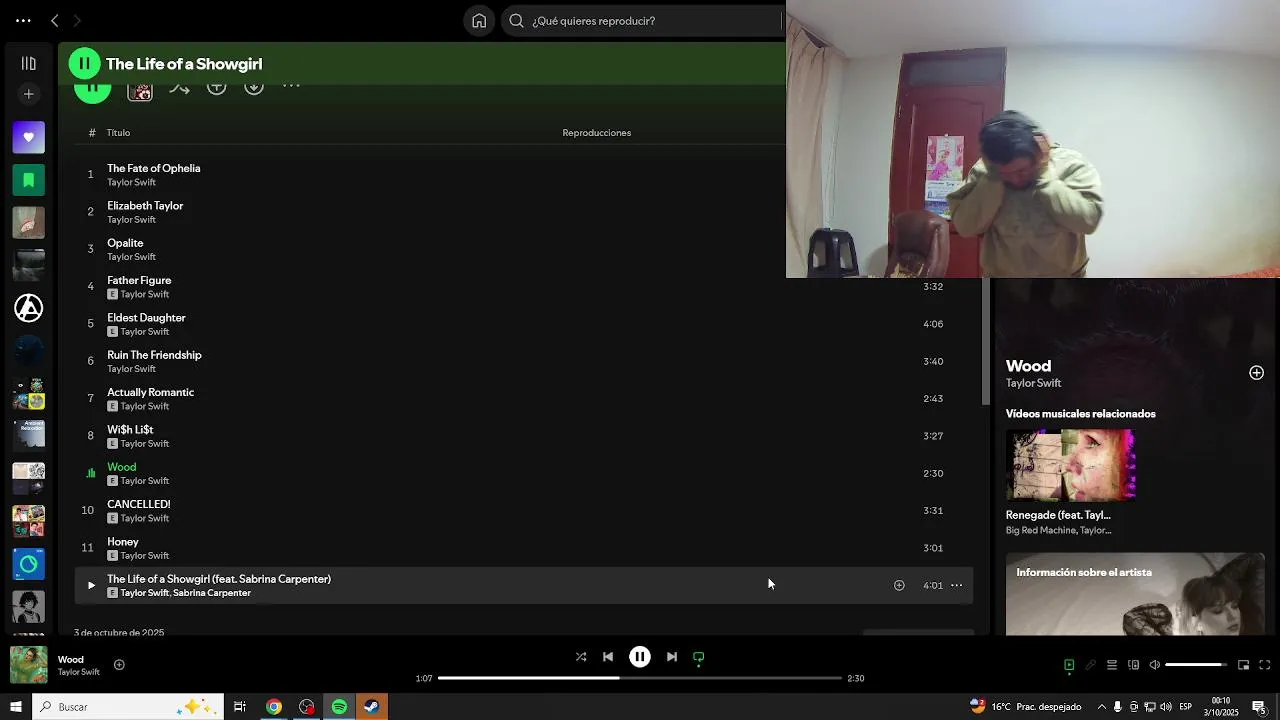
Task: Open the green bookmark Episodes item in sidebar
Action: [29, 180]
